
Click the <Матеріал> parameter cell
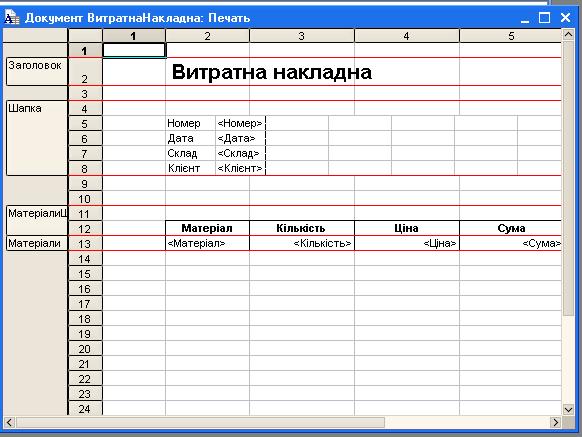point(207,243)
